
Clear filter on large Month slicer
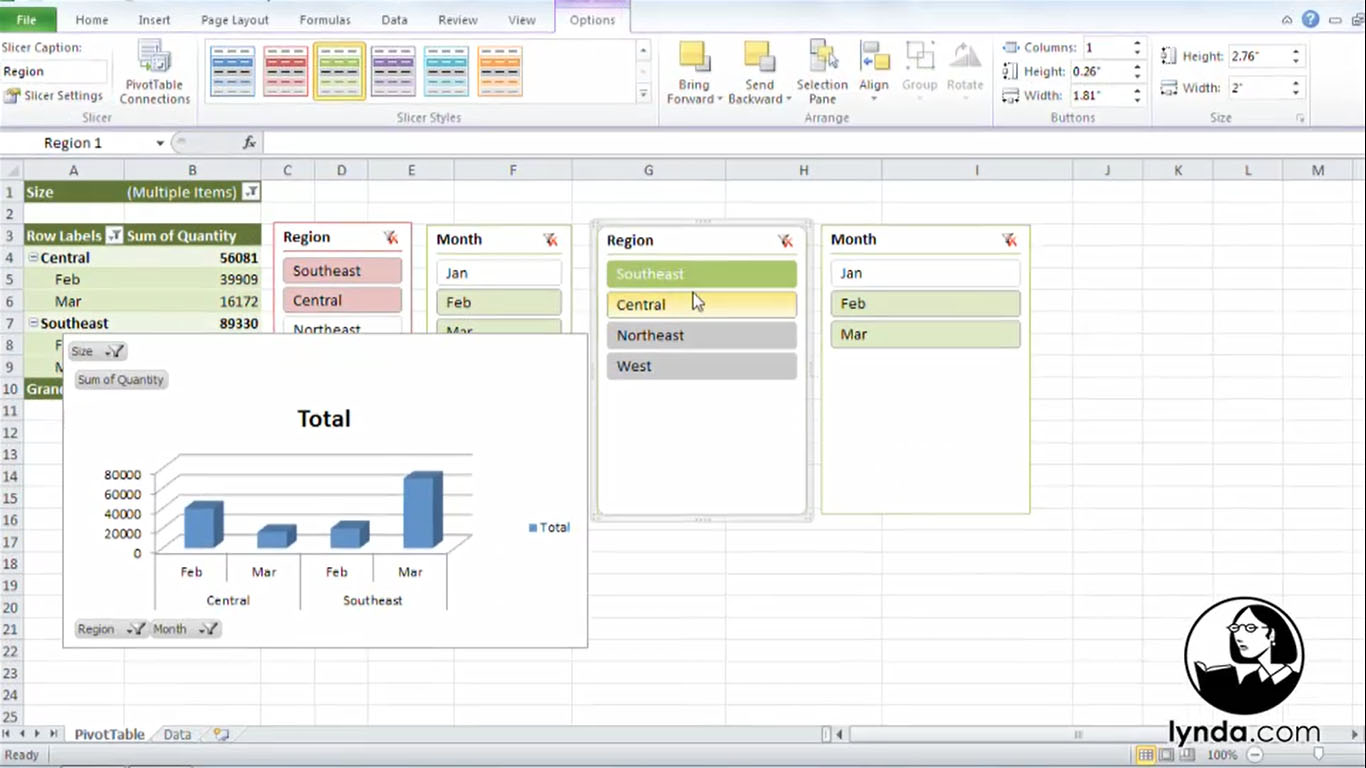pyautogui.click(x=1010, y=239)
